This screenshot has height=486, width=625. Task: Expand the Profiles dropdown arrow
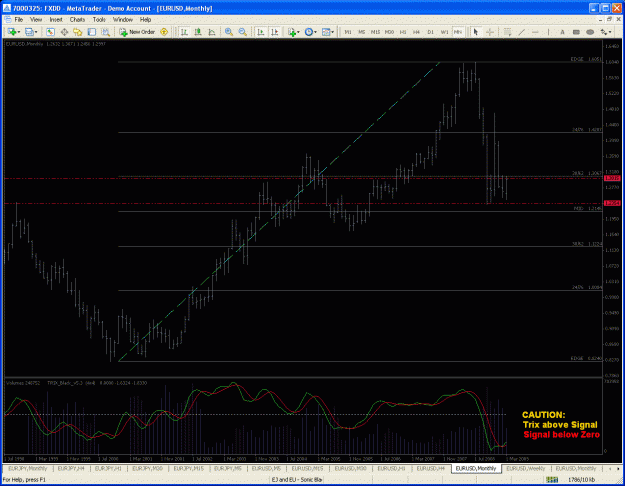pyautogui.click(x=36, y=32)
